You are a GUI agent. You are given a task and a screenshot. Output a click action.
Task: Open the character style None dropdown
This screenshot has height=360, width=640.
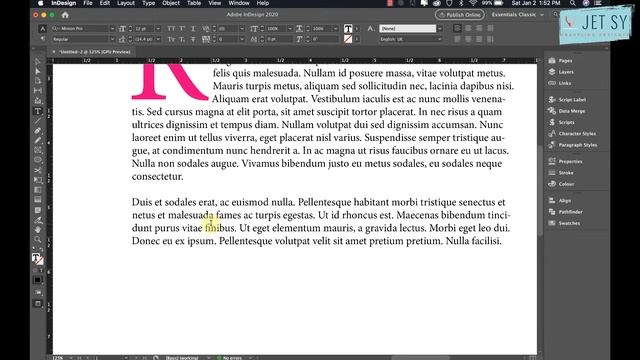(439, 29)
